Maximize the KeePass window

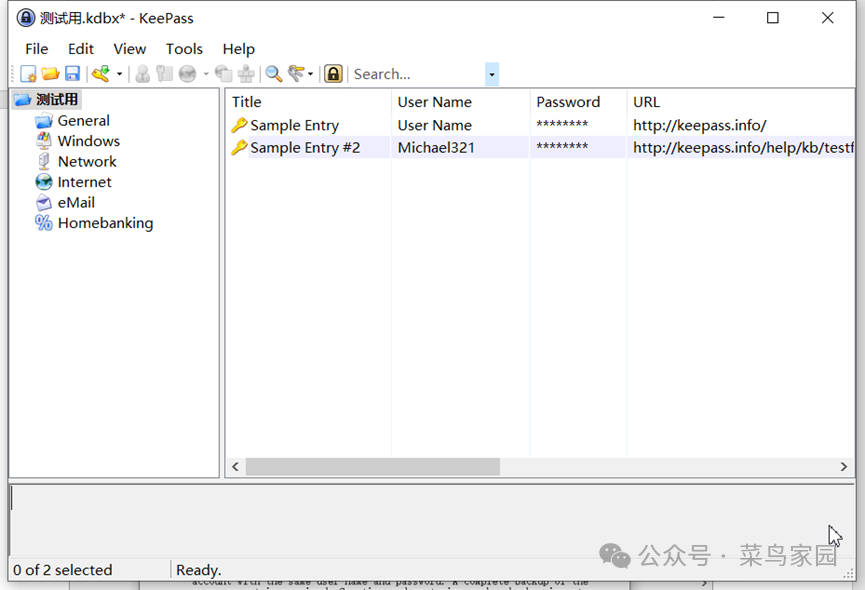773,18
